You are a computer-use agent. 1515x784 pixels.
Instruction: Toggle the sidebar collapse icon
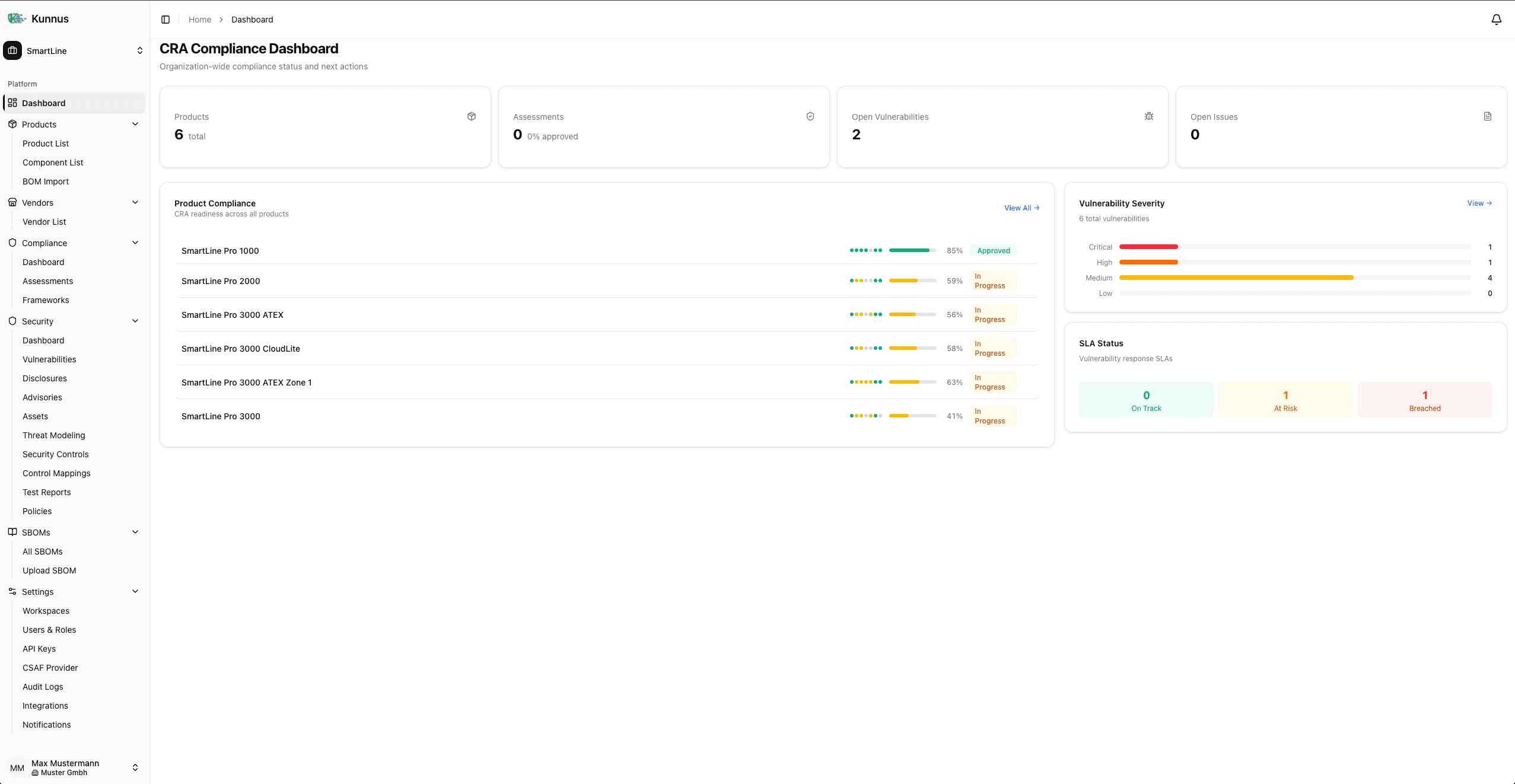click(165, 19)
